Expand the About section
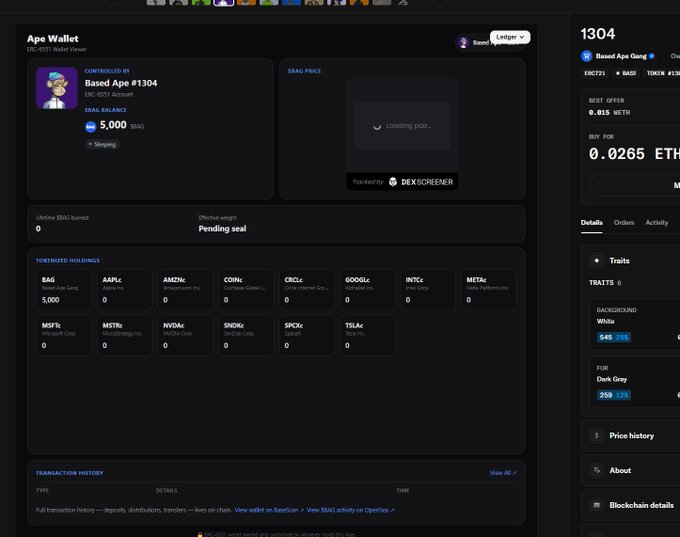Screen dimensions: 680x537 tap(631, 470)
